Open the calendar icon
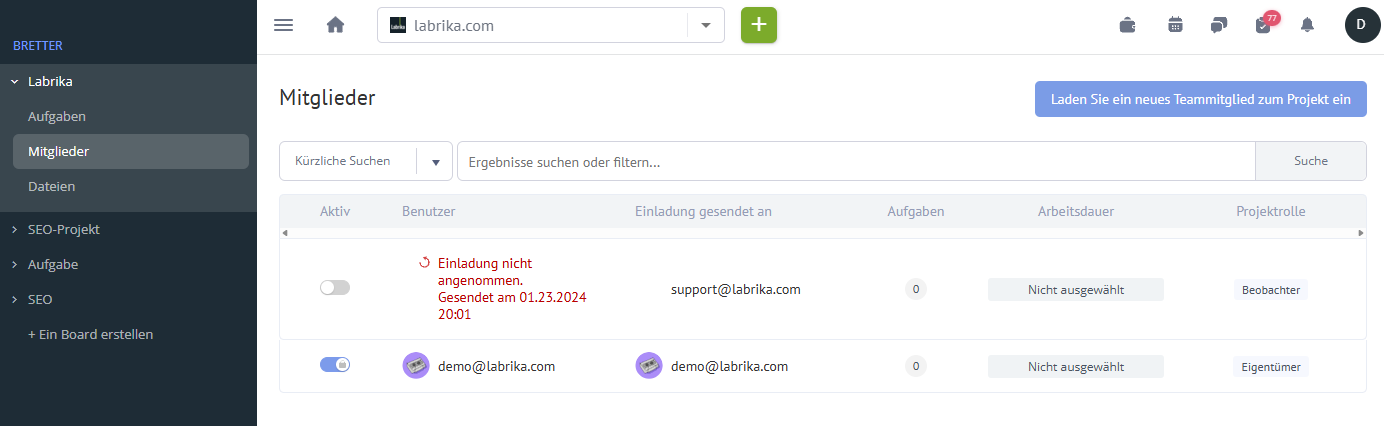This screenshot has width=1384, height=426. point(1175,25)
